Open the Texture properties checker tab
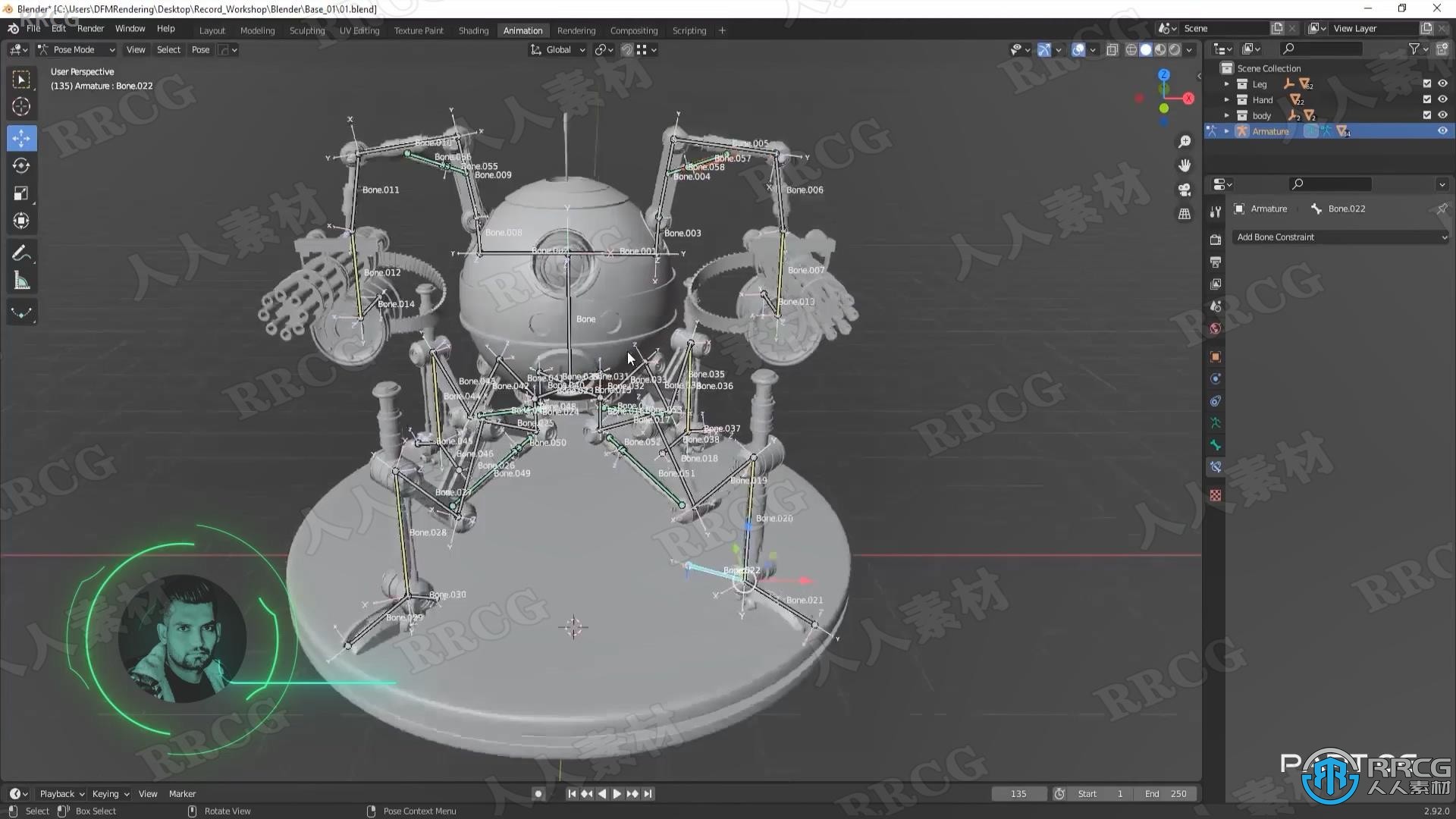 pyautogui.click(x=1216, y=495)
